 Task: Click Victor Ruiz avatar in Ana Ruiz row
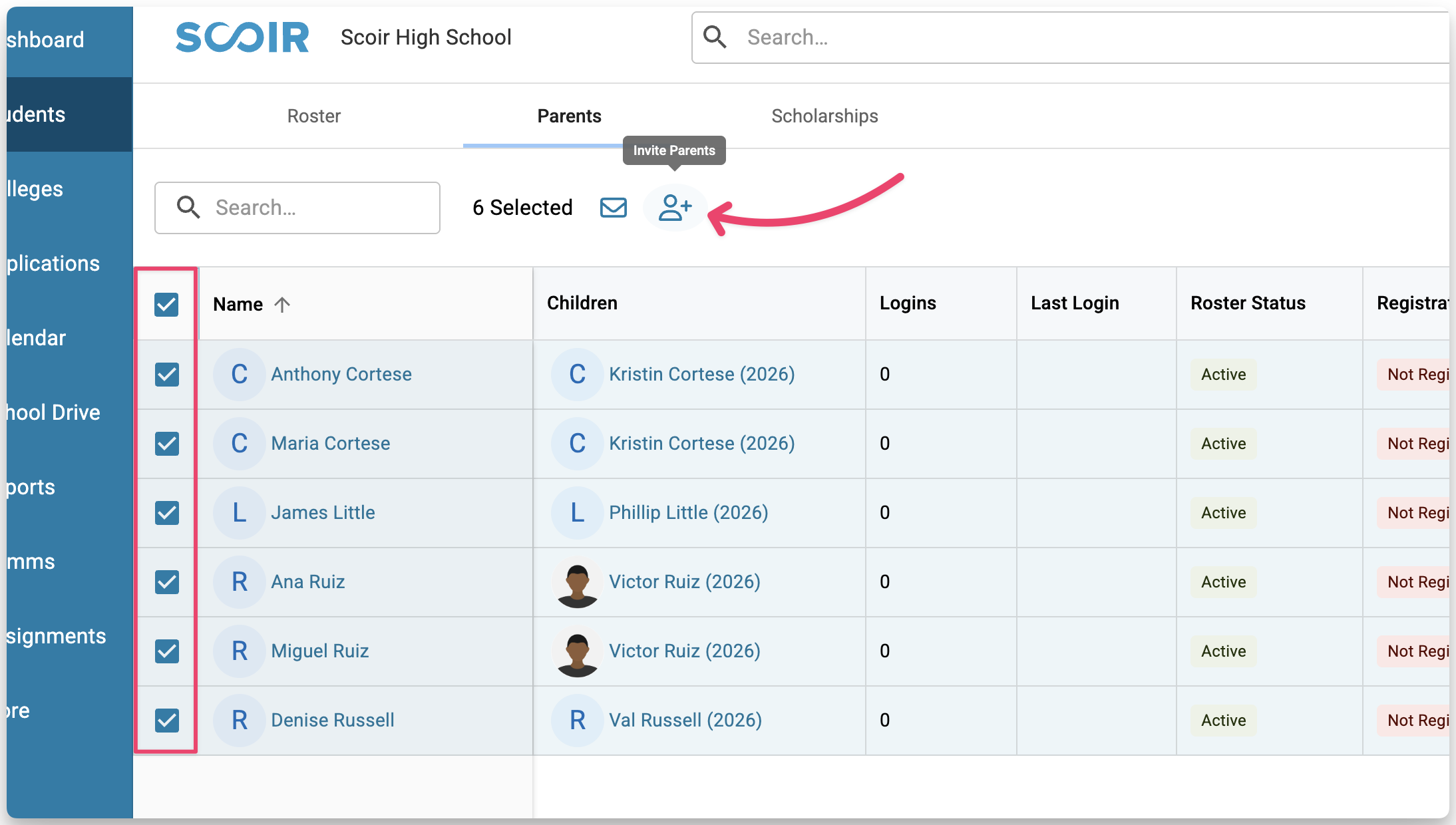click(x=577, y=582)
